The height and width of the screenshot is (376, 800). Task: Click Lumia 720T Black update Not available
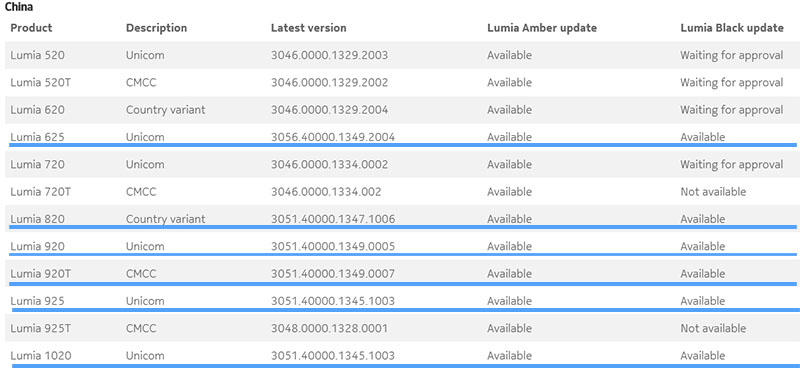pyautogui.click(x=713, y=192)
